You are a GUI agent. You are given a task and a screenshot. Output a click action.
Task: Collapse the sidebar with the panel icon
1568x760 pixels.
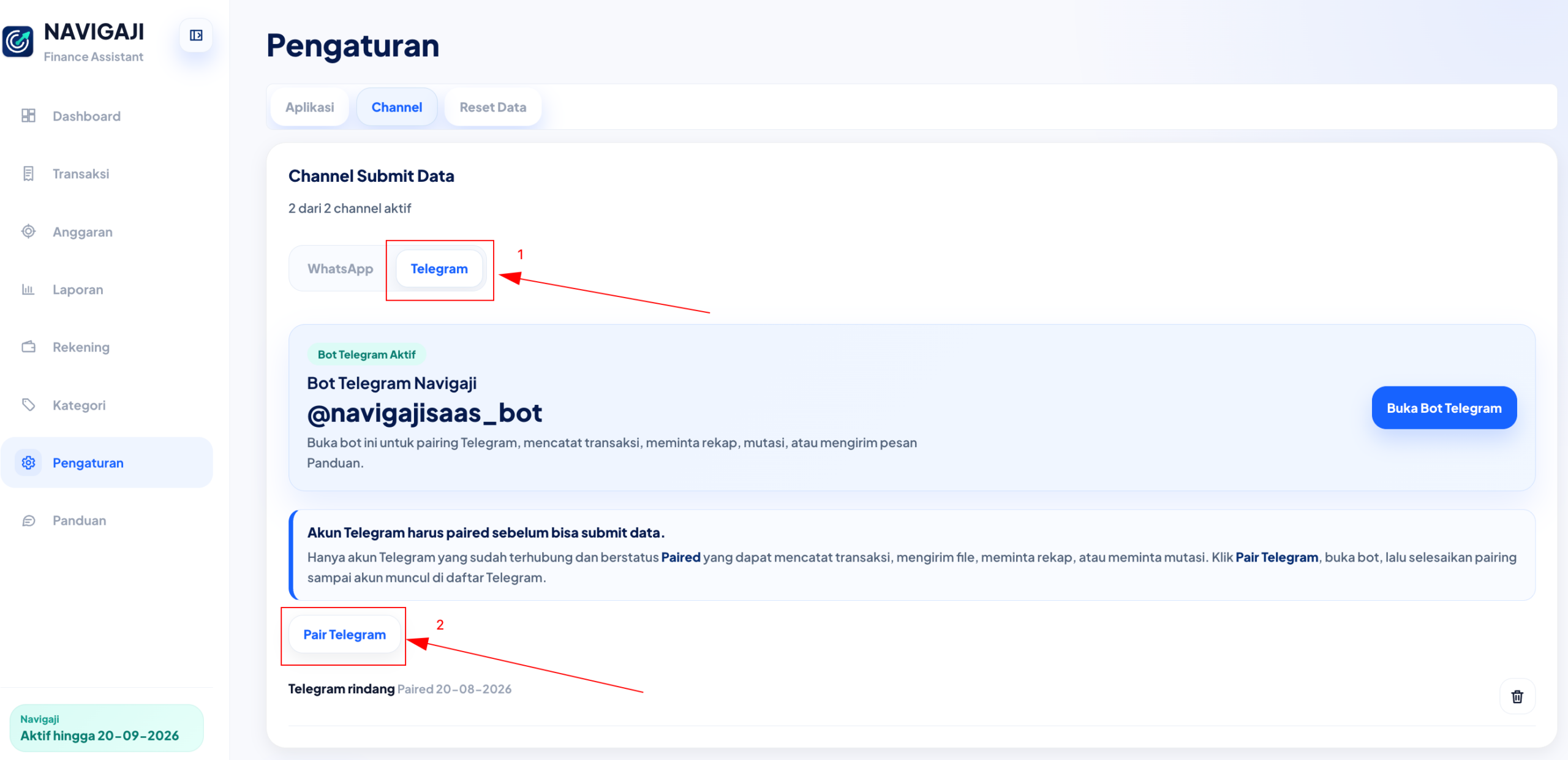[x=196, y=36]
